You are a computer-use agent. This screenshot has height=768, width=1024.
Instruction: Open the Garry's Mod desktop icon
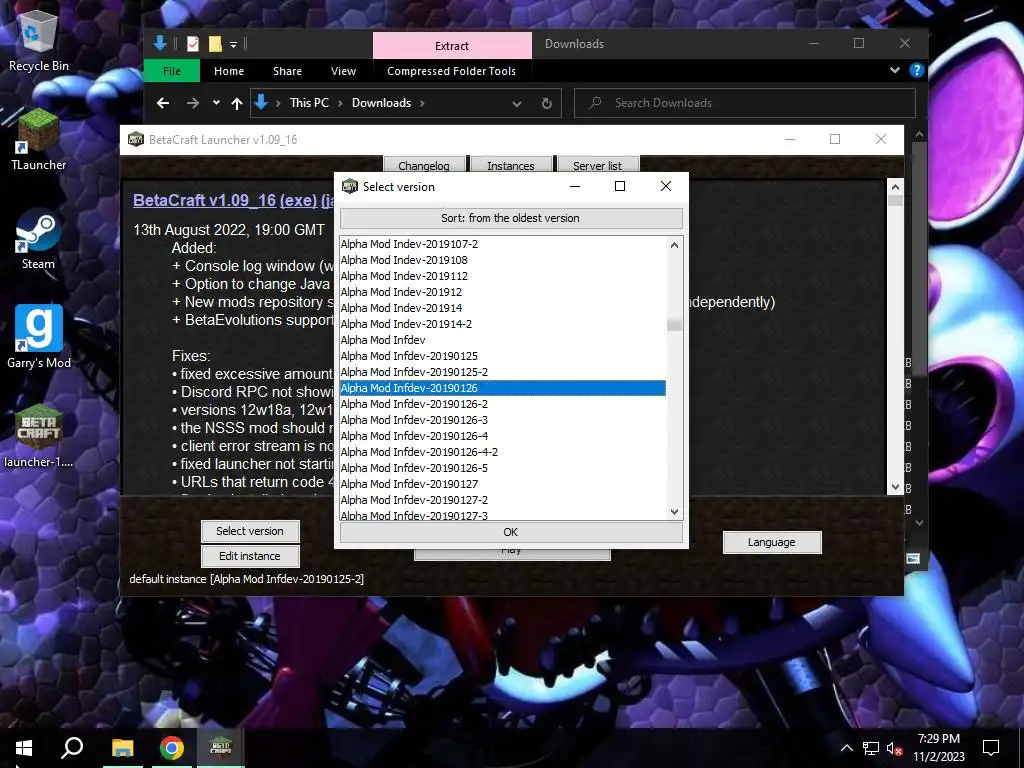click(39, 337)
